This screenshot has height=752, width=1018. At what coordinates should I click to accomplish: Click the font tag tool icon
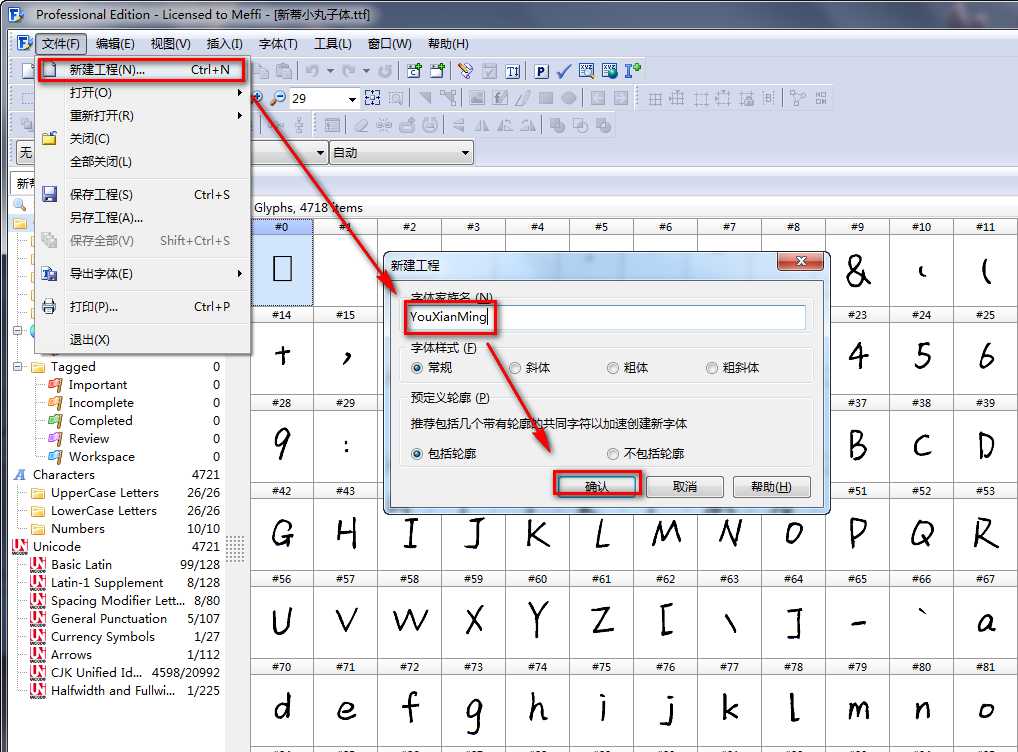tap(466, 71)
